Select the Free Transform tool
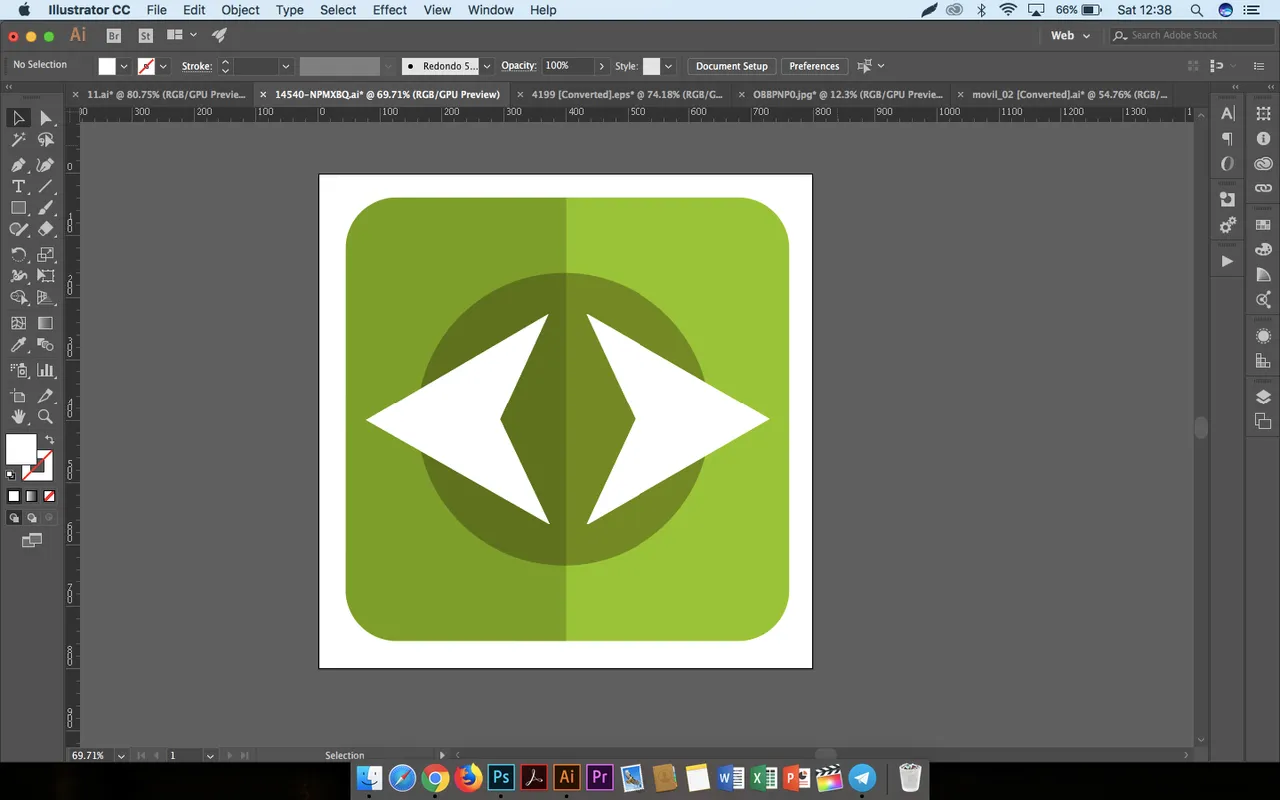This screenshot has width=1280, height=800. click(46, 276)
